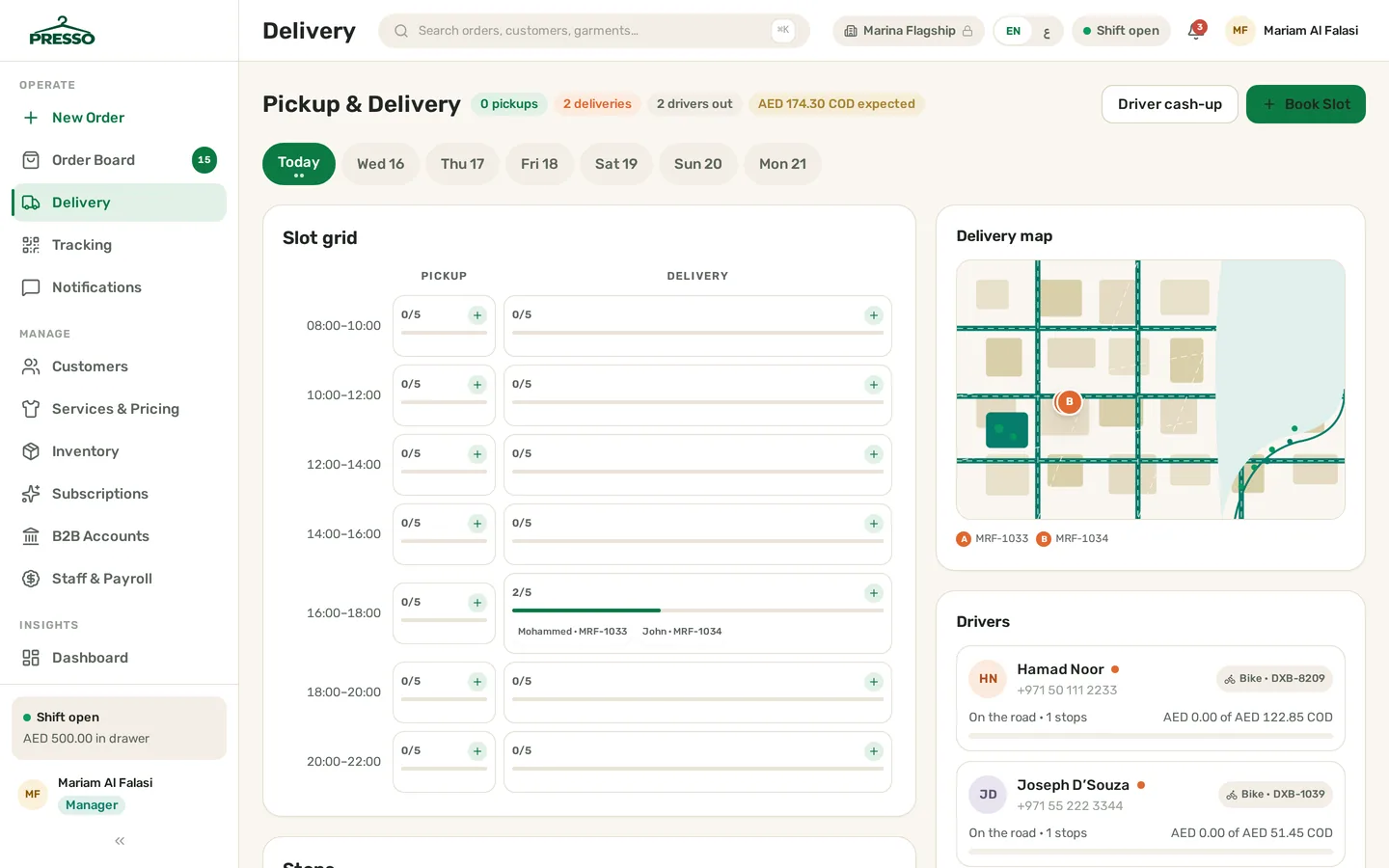
Task: Go to B2B Accounts
Action: [119, 536]
